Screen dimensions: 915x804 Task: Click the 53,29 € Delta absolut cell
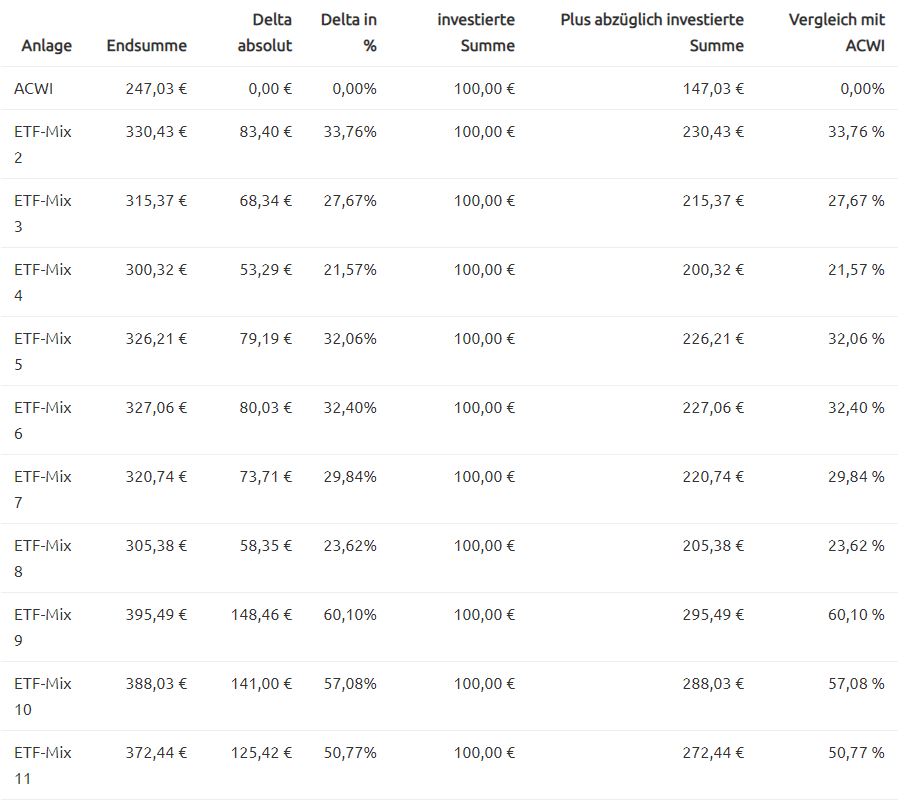pyautogui.click(x=264, y=270)
